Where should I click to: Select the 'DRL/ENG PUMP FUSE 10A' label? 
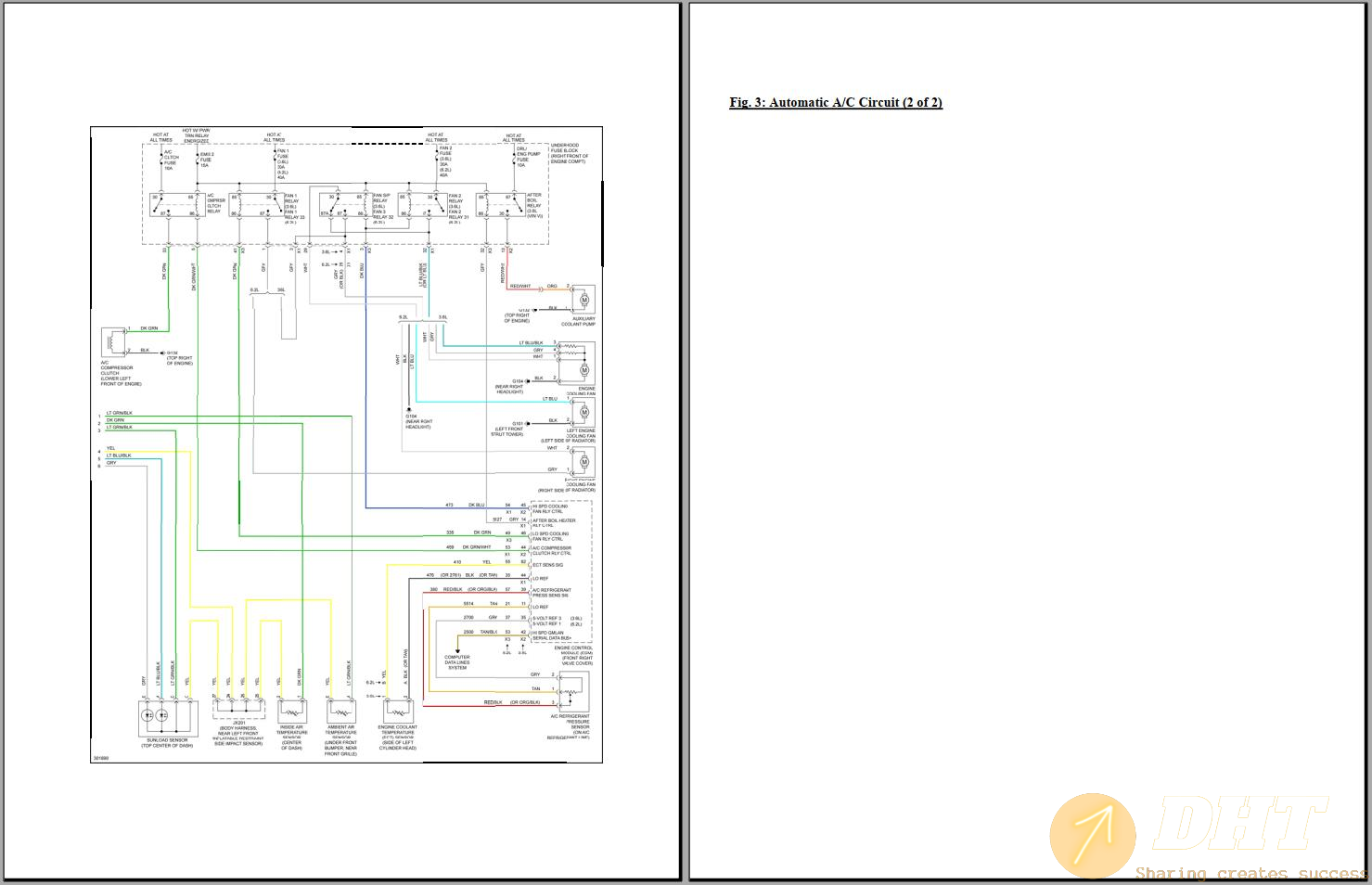[529, 157]
